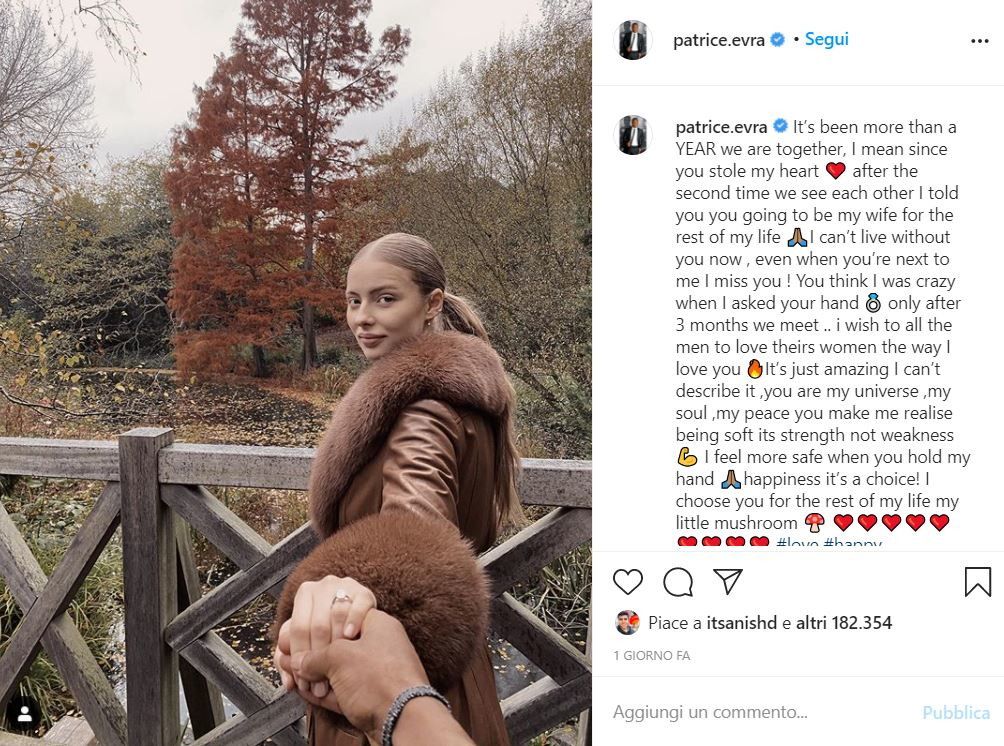This screenshot has width=1004, height=746.
Task: Share the post via paper plane icon
Action: coord(728,581)
